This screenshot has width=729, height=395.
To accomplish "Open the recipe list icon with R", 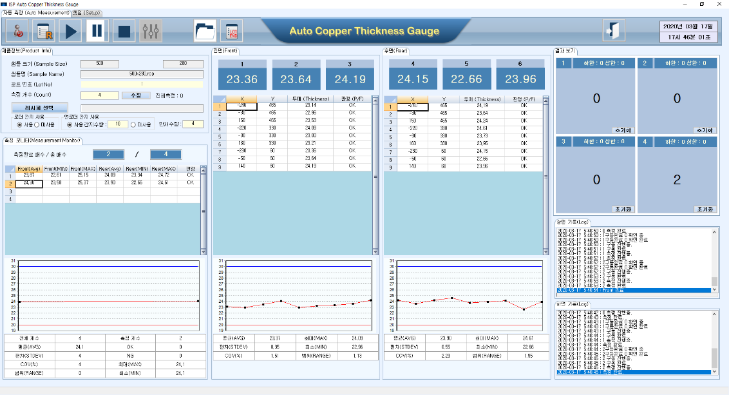I will (x=45, y=31).
